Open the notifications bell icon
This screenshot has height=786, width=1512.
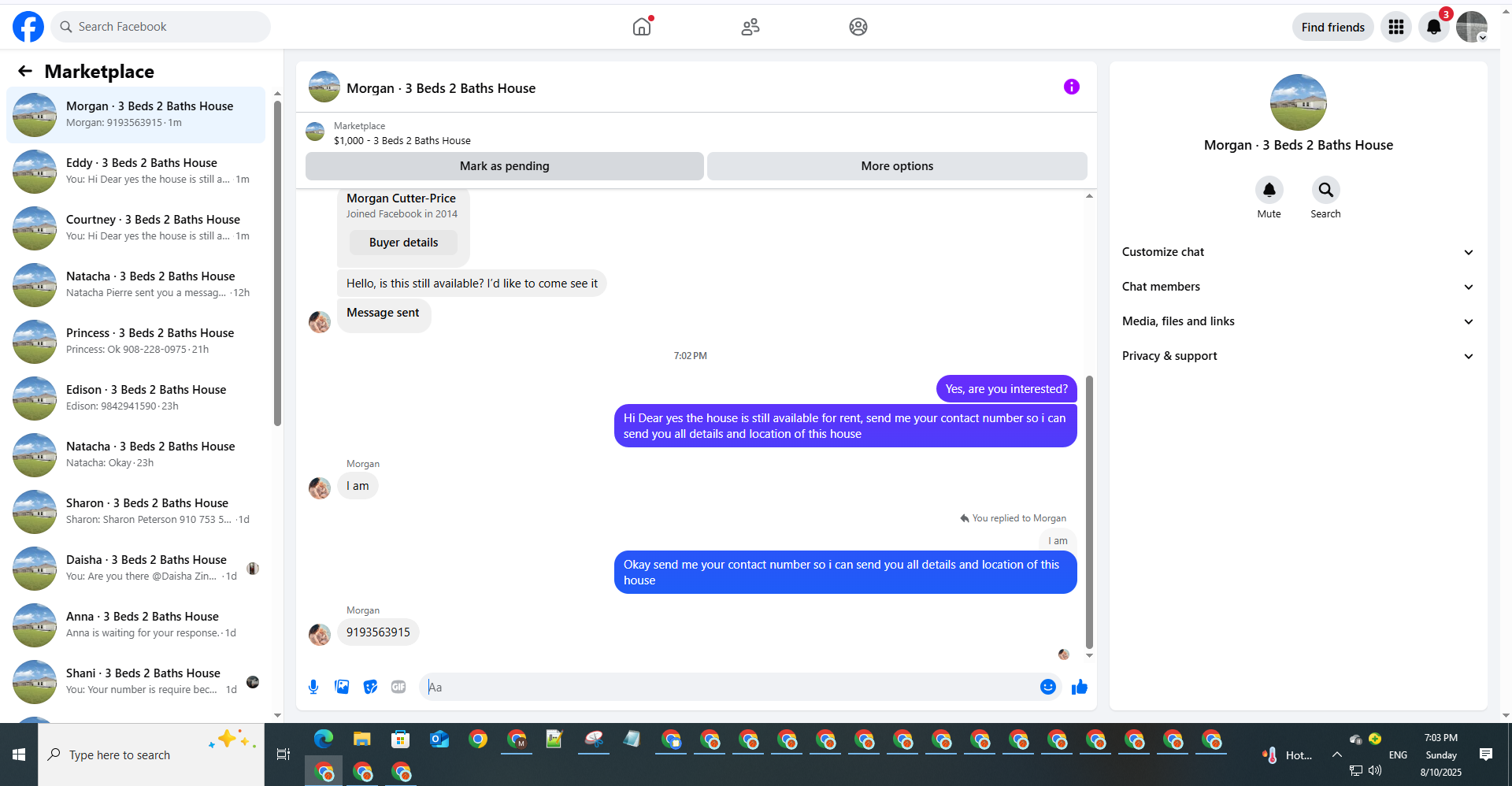point(1434,27)
